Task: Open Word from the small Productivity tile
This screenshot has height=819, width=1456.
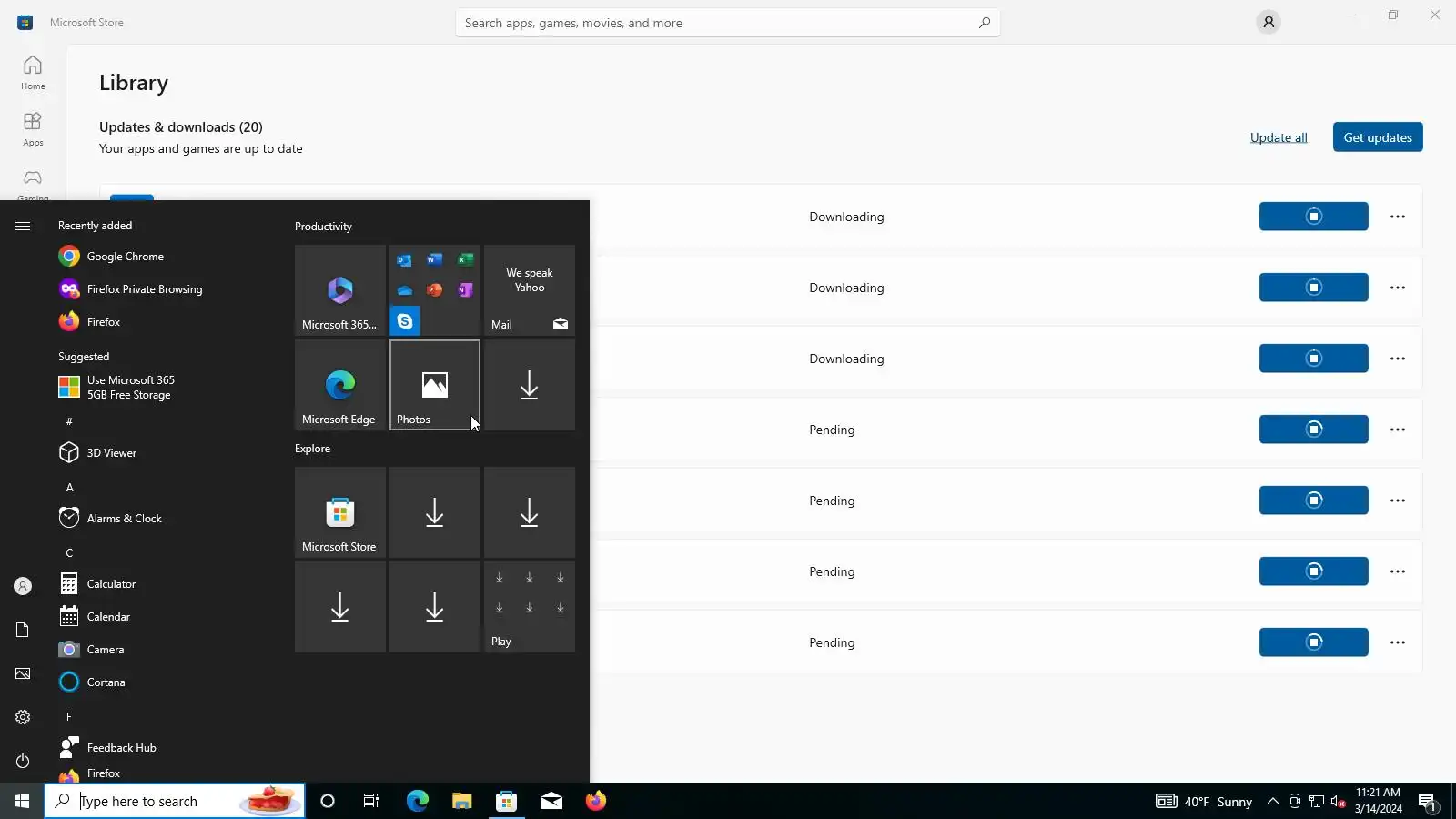Action: (x=435, y=260)
